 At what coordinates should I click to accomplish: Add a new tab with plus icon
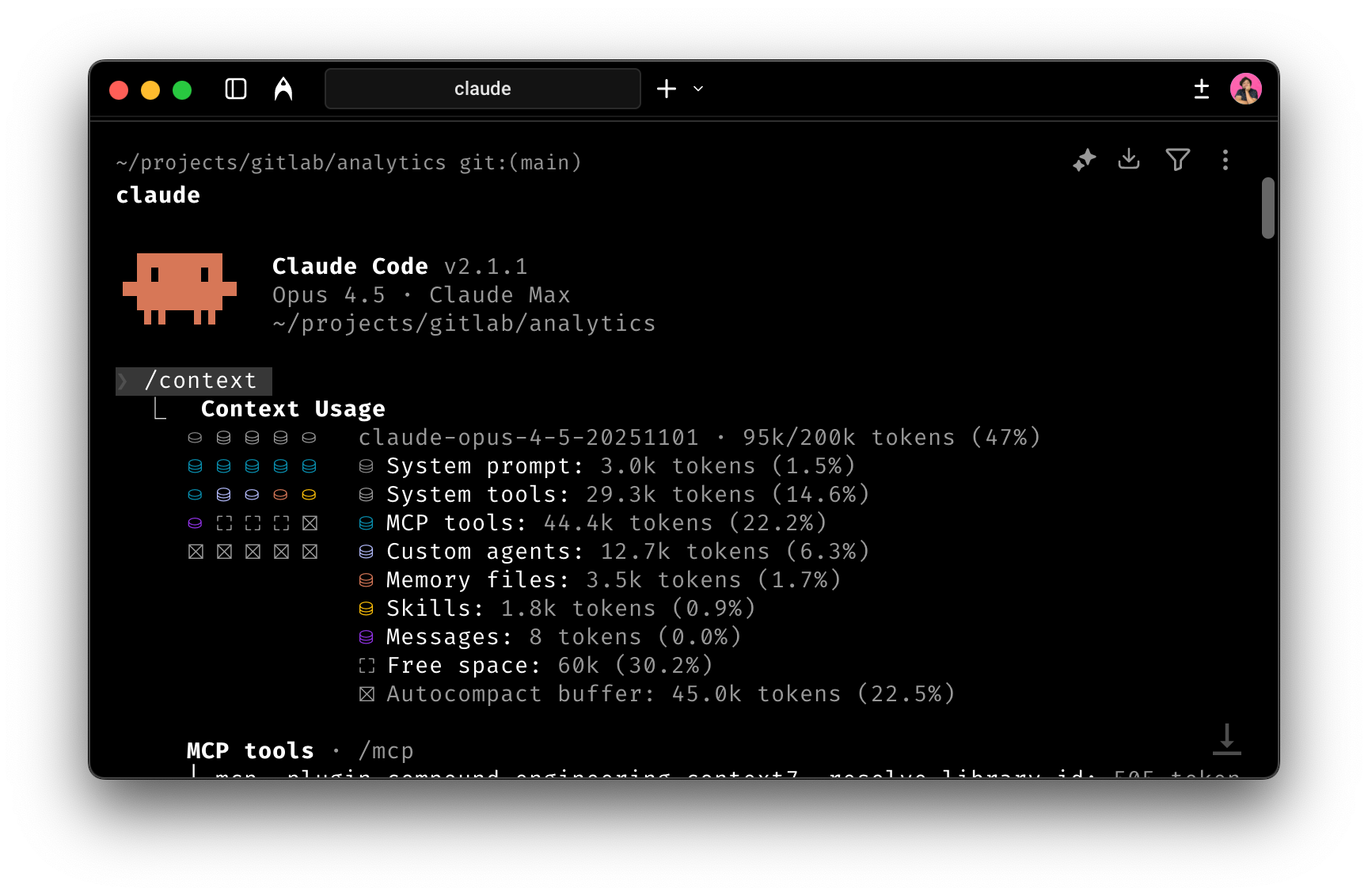click(x=667, y=89)
